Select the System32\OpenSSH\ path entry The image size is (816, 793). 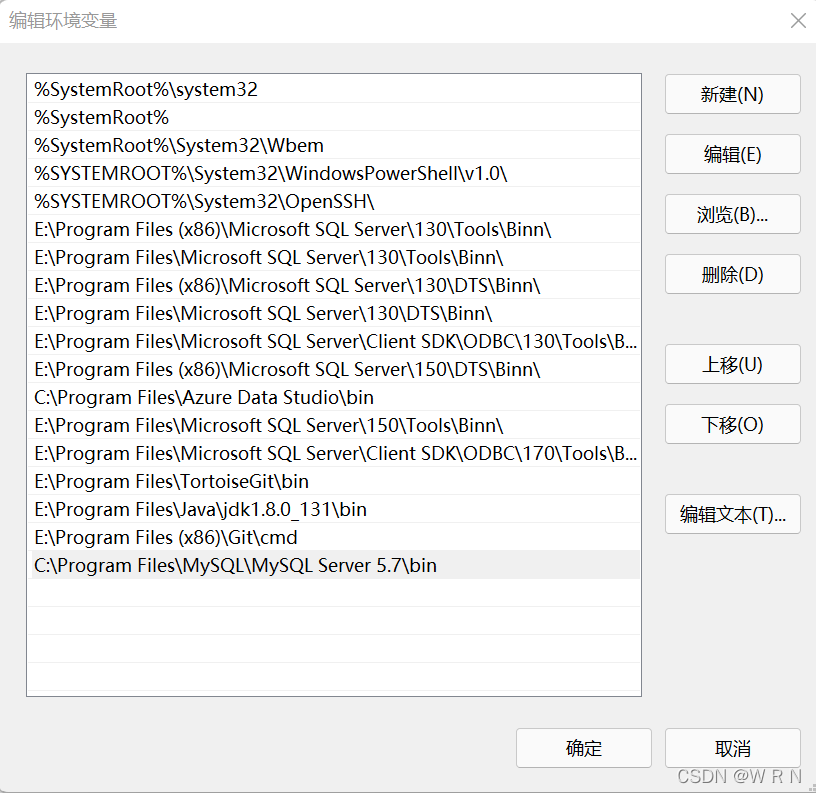(x=334, y=201)
